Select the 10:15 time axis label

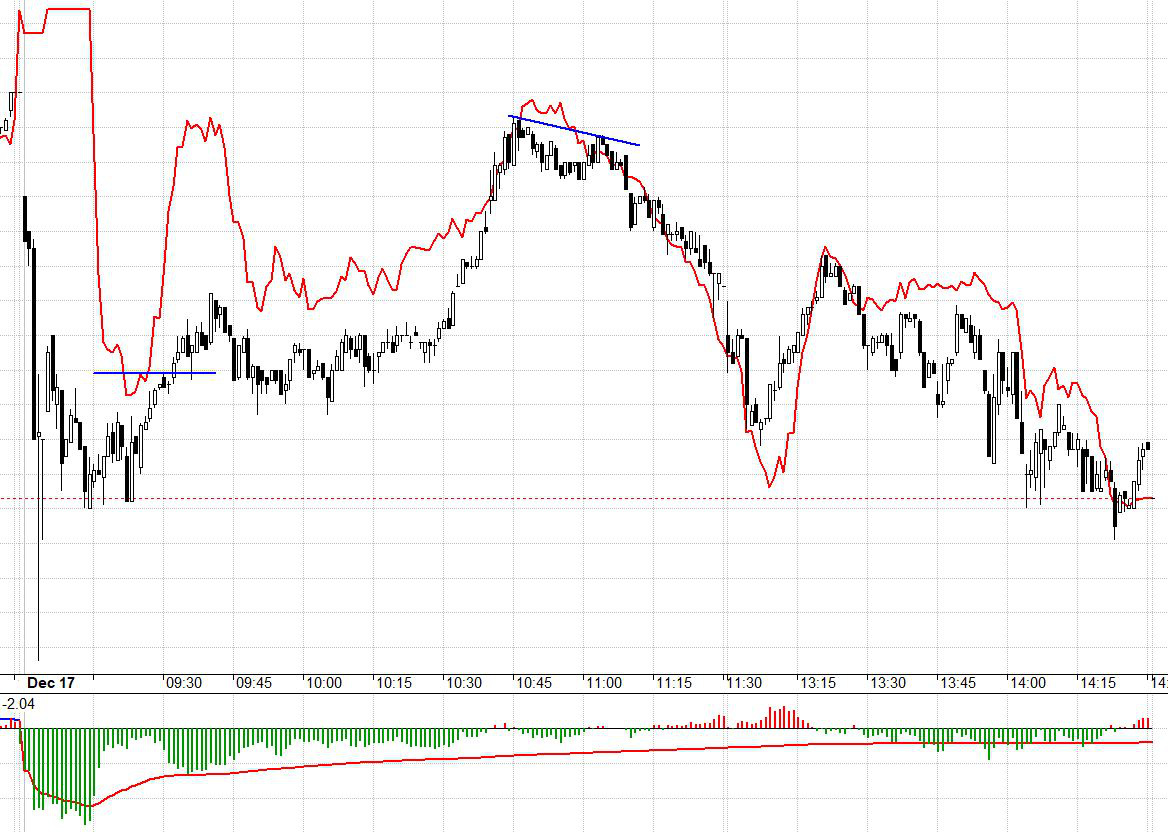(394, 683)
